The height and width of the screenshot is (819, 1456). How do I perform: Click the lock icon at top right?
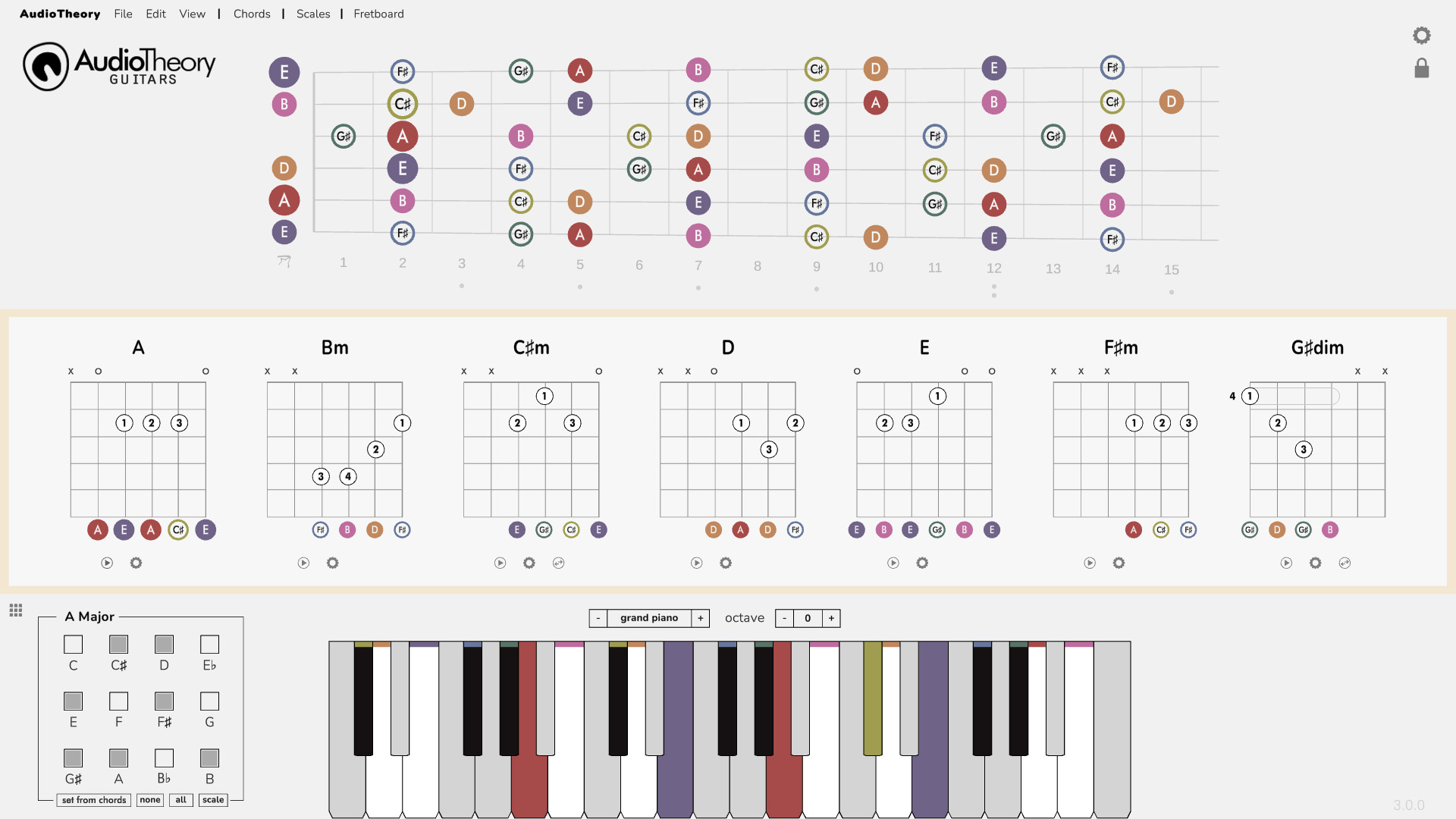click(x=1423, y=68)
